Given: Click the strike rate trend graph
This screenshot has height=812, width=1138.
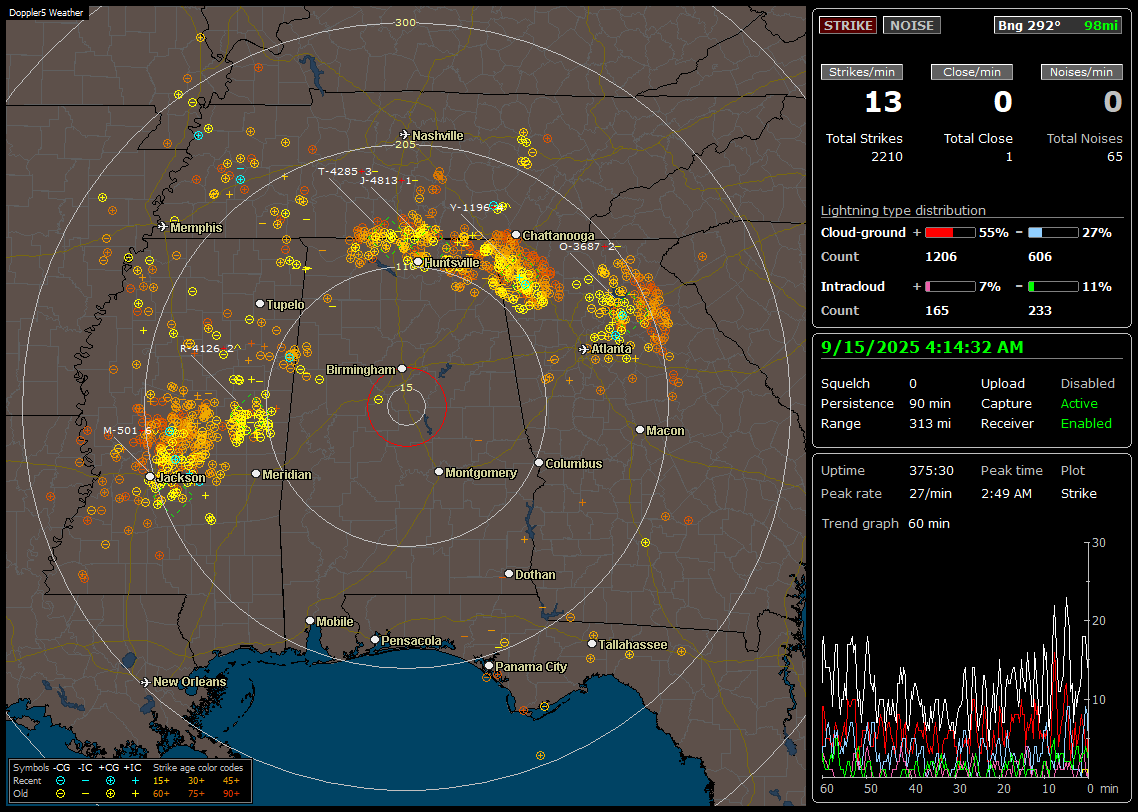Looking at the screenshot, I should (955, 659).
